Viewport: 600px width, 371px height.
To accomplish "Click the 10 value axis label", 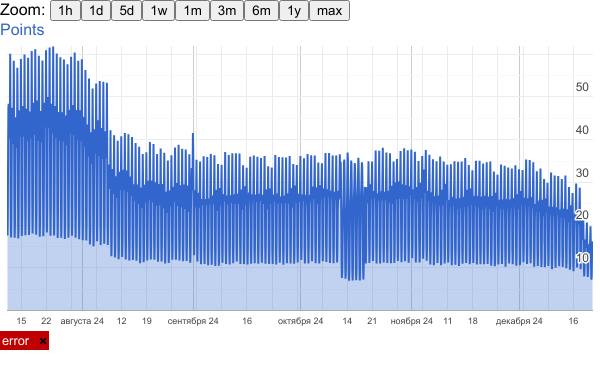I will point(582,258).
